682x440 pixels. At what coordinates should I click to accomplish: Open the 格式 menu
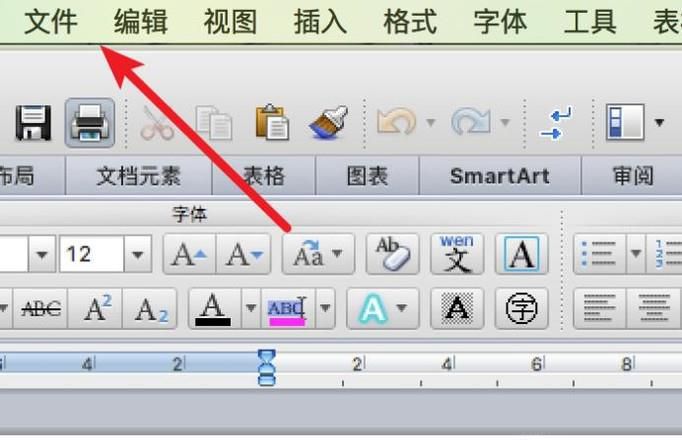pyautogui.click(x=410, y=22)
